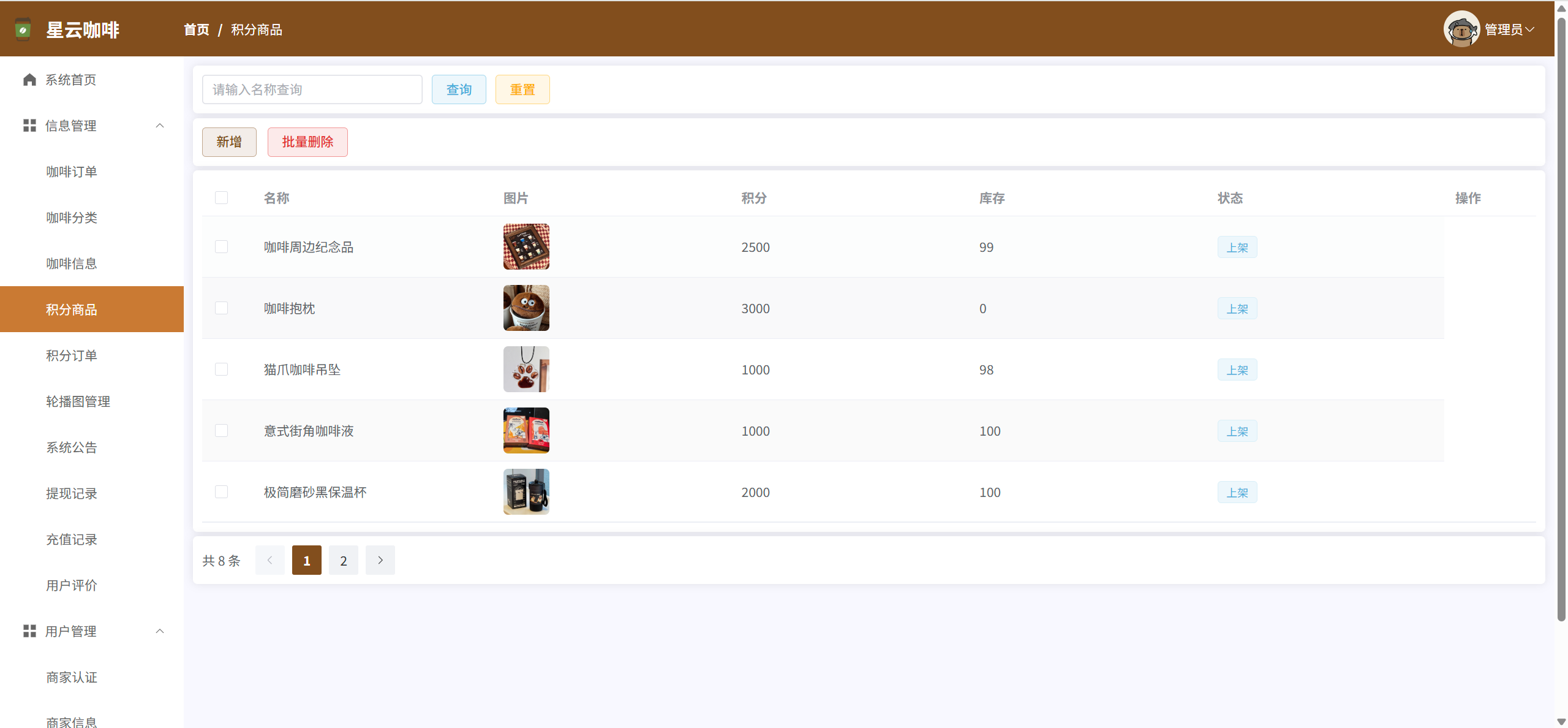Click the 批量删除 button

[307, 142]
